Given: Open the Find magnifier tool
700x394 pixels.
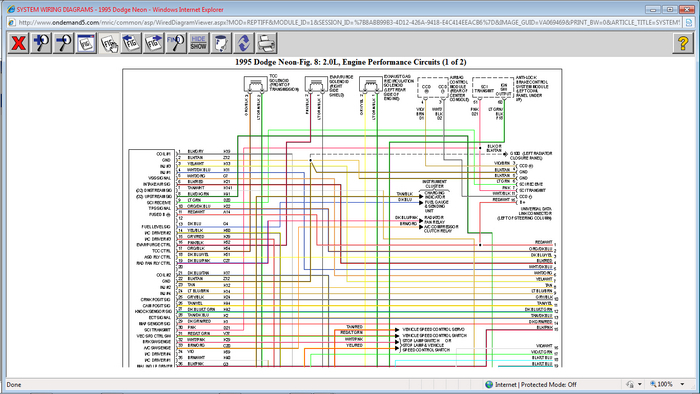Looking at the screenshot, I should pyautogui.click(x=176, y=43).
